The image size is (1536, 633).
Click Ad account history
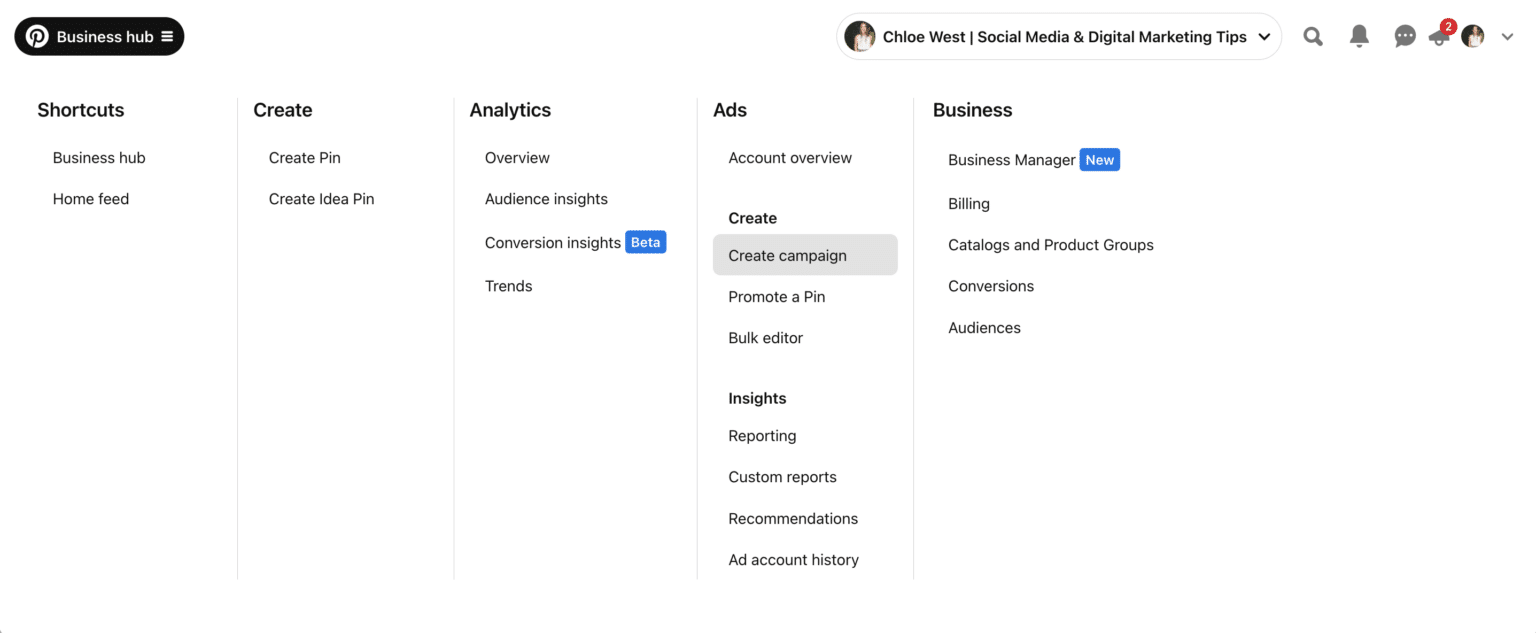793,559
